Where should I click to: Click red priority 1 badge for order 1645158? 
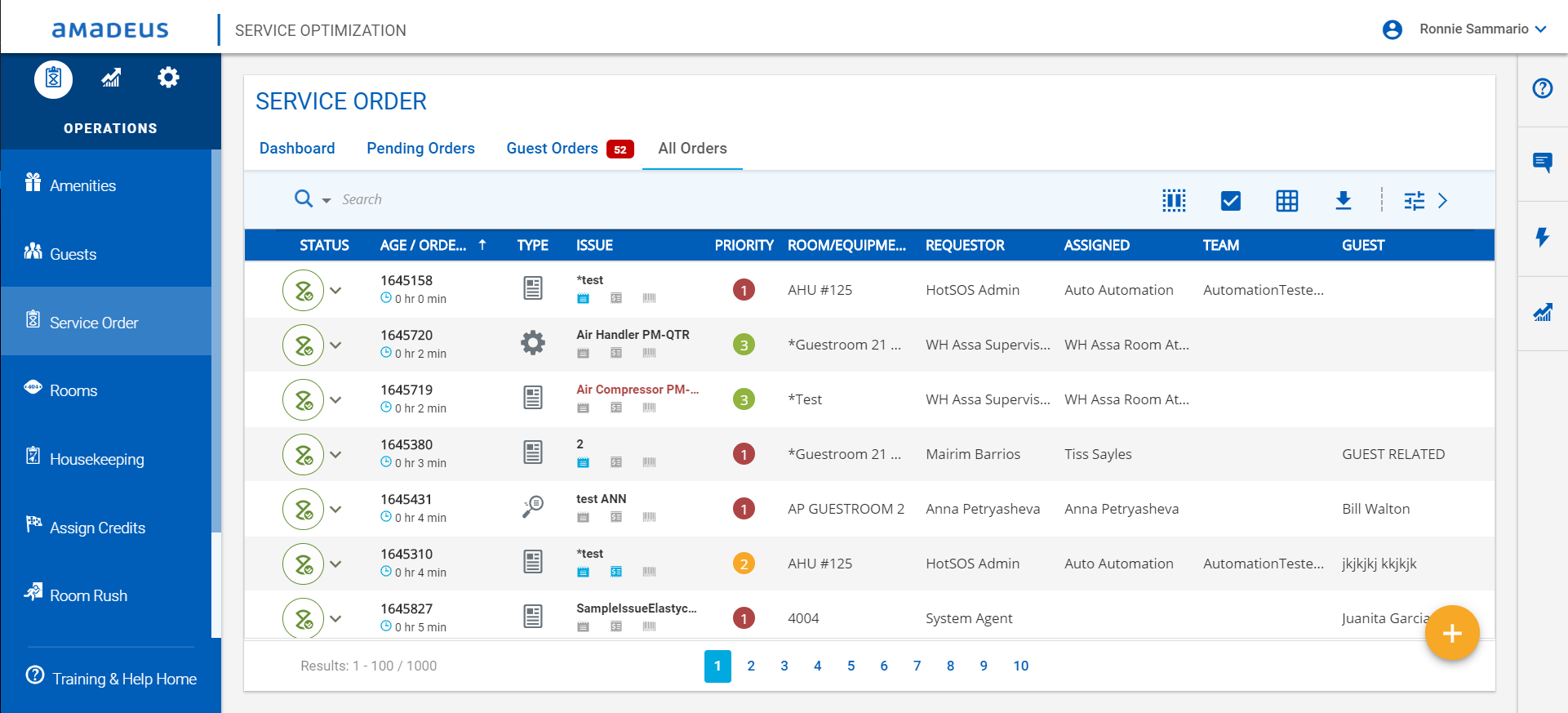pyautogui.click(x=744, y=290)
